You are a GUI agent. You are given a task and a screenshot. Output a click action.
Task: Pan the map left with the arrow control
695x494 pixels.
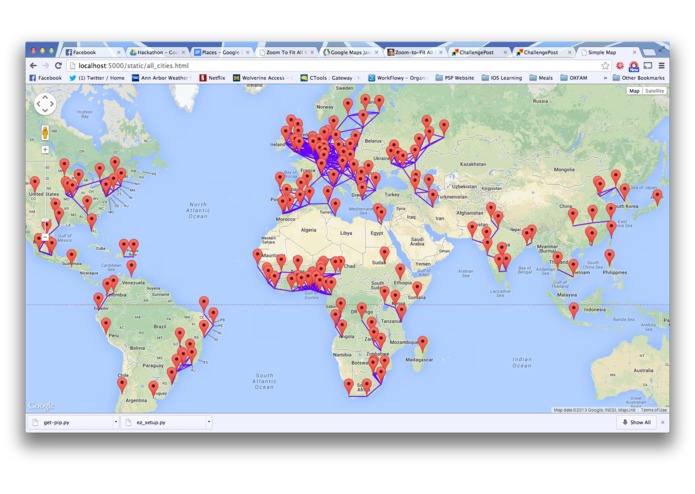(x=39, y=105)
